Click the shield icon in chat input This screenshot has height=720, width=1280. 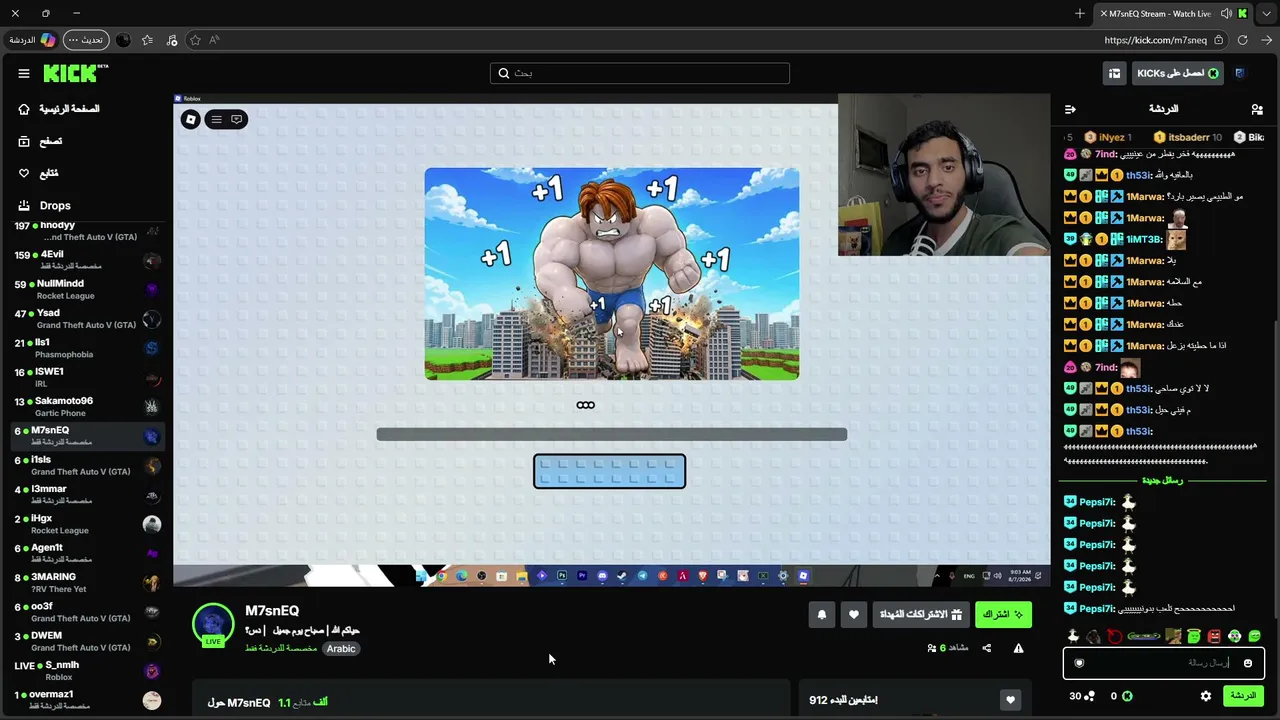pyautogui.click(x=1079, y=663)
